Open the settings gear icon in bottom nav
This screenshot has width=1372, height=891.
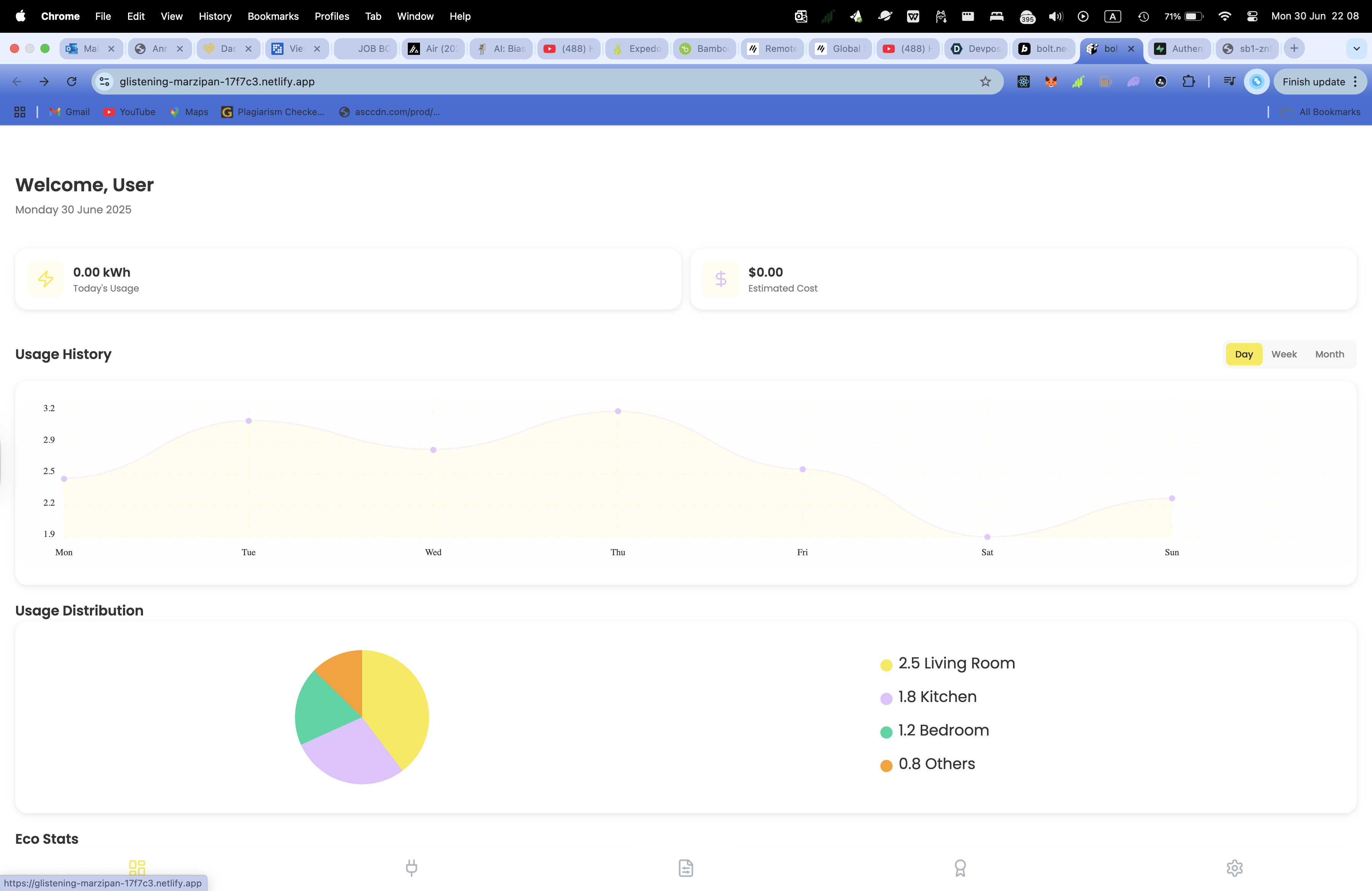click(1234, 867)
